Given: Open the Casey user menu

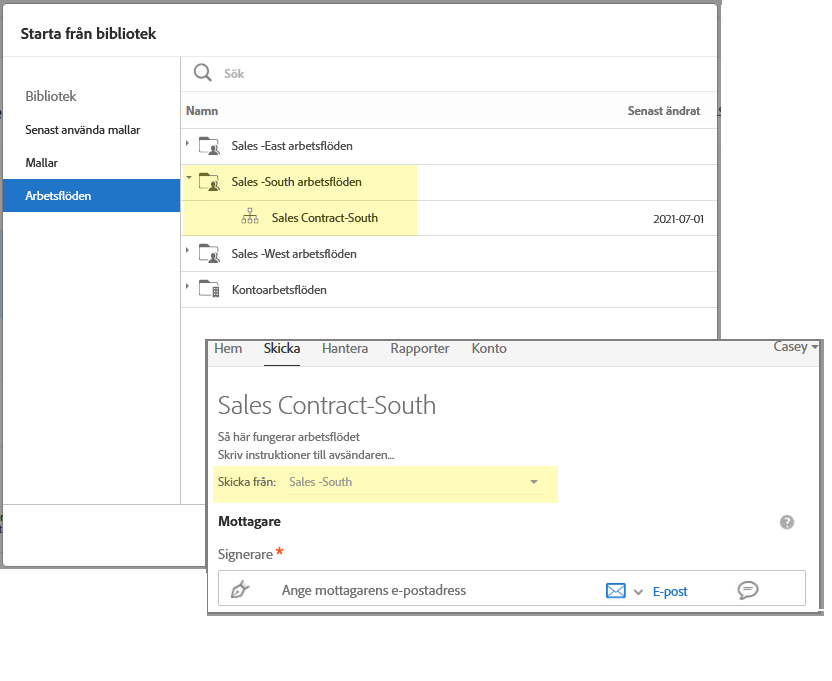Looking at the screenshot, I should point(795,347).
